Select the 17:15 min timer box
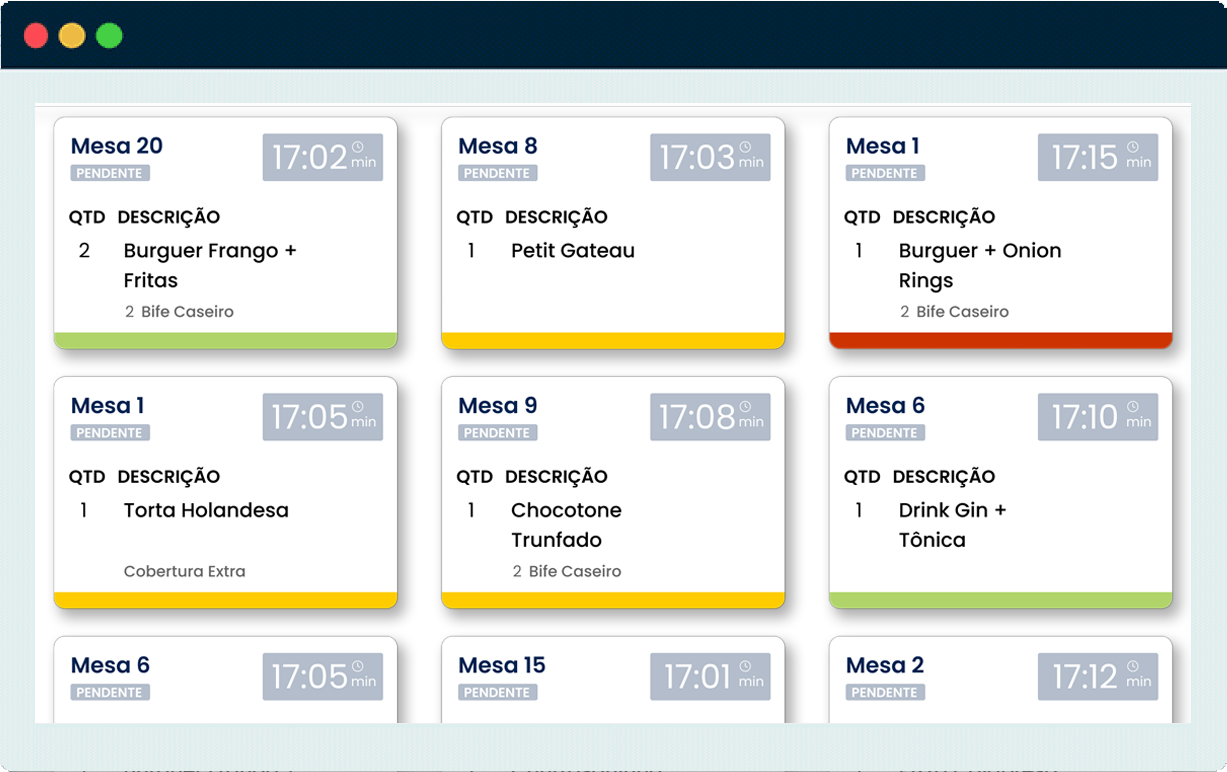 tap(1098, 157)
